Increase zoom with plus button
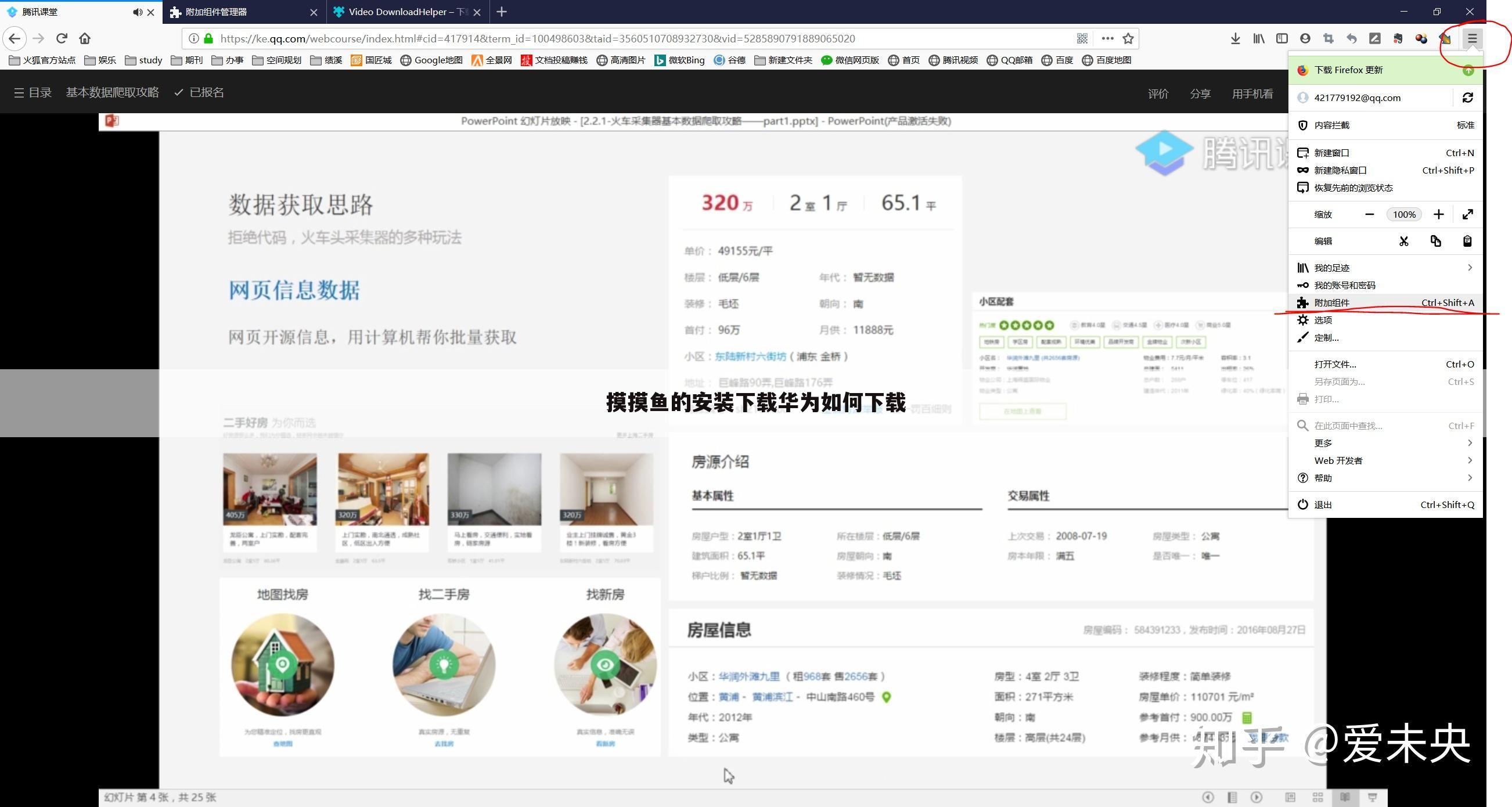The image size is (1512, 807). point(1438,215)
